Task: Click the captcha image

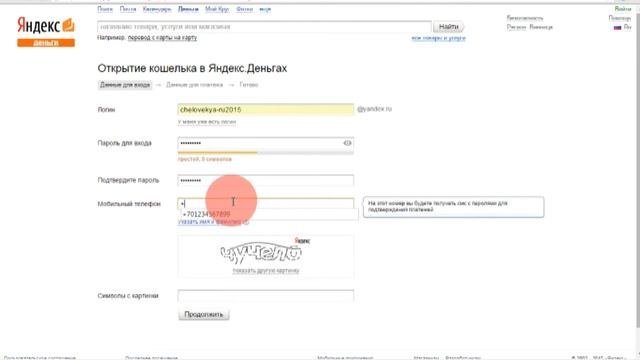Action: click(x=261, y=253)
